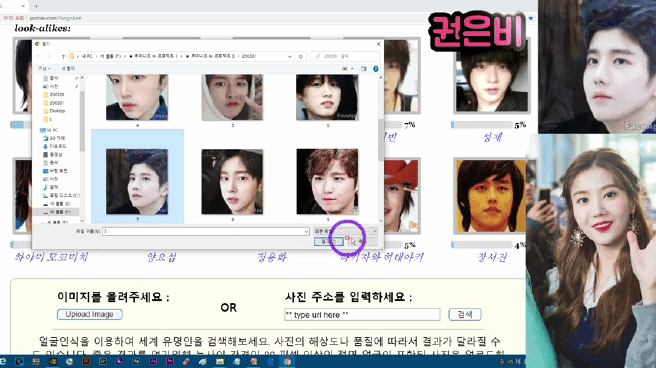
Task: Select the 200331 folder in sidebar
Action: (x=54, y=103)
